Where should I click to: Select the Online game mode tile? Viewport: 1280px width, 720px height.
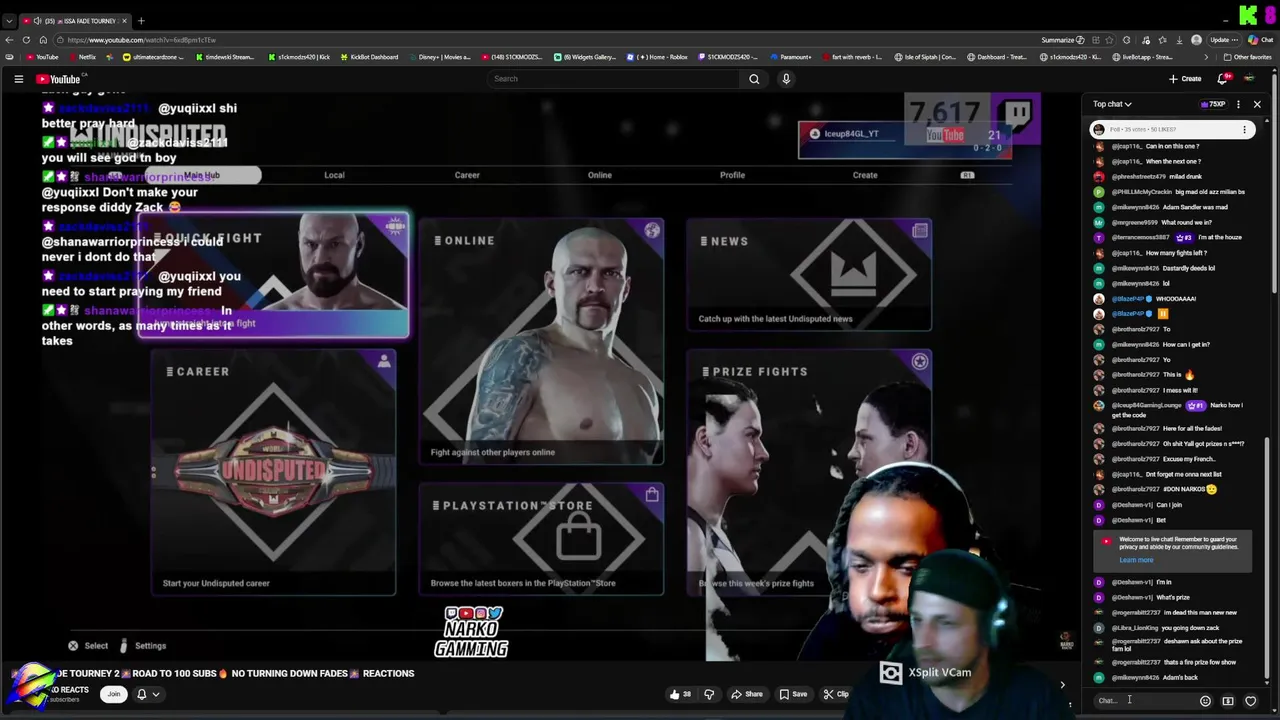pos(541,342)
